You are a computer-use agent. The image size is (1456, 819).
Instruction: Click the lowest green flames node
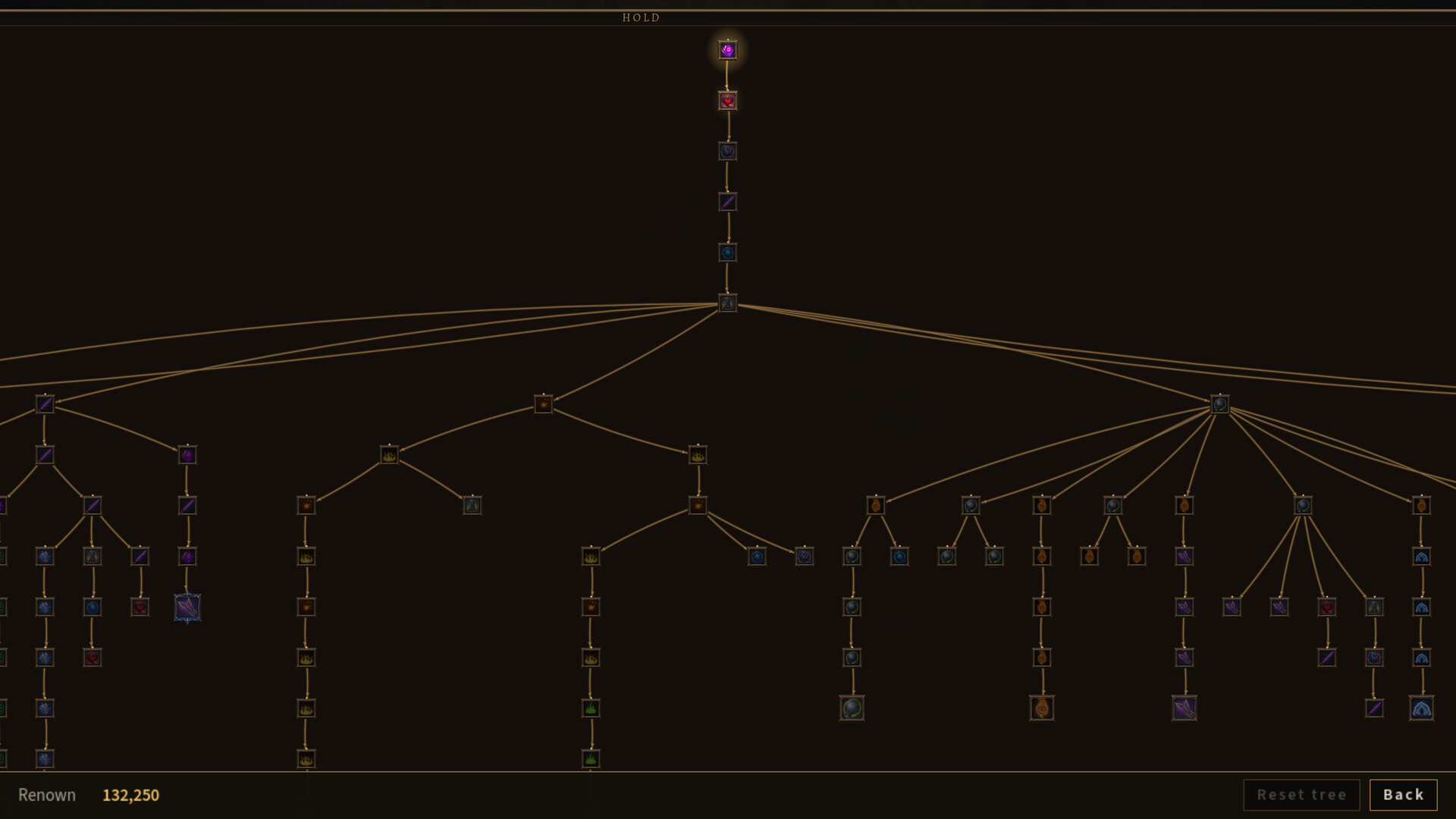(x=591, y=758)
